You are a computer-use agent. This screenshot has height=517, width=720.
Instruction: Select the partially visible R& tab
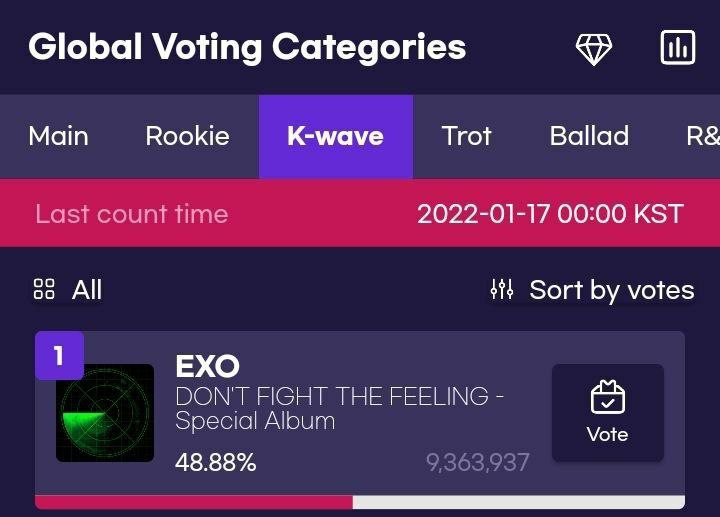pos(703,136)
